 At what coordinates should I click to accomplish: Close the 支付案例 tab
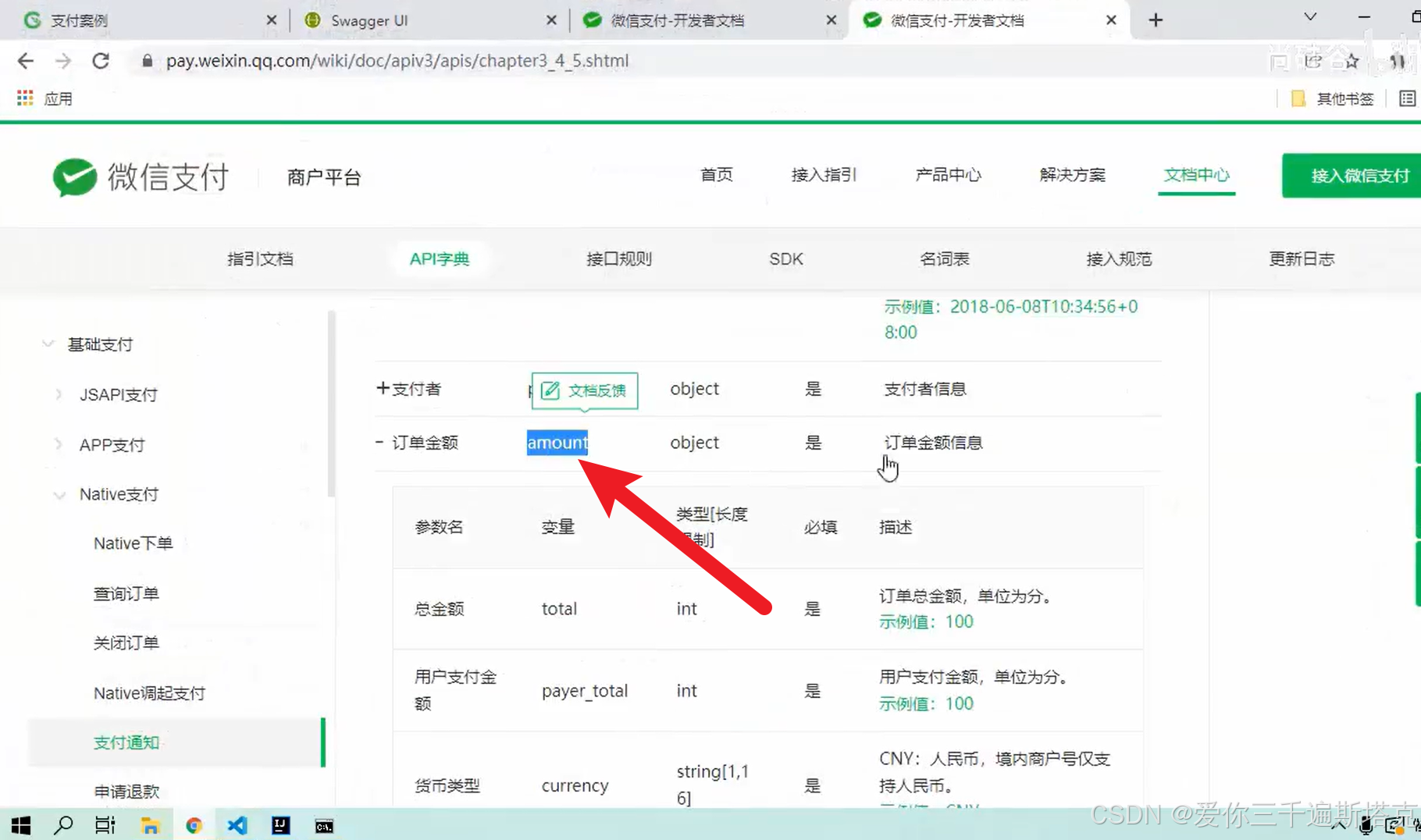coord(271,20)
